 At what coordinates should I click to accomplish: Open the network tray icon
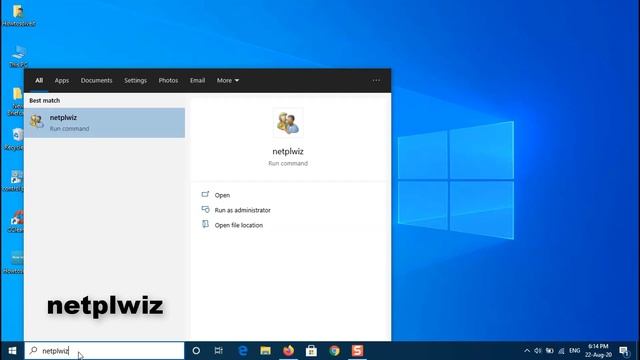click(x=562, y=351)
